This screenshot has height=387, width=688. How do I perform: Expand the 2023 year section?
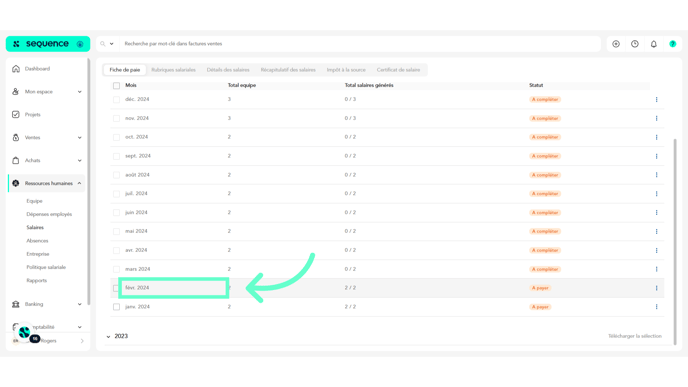(108, 337)
